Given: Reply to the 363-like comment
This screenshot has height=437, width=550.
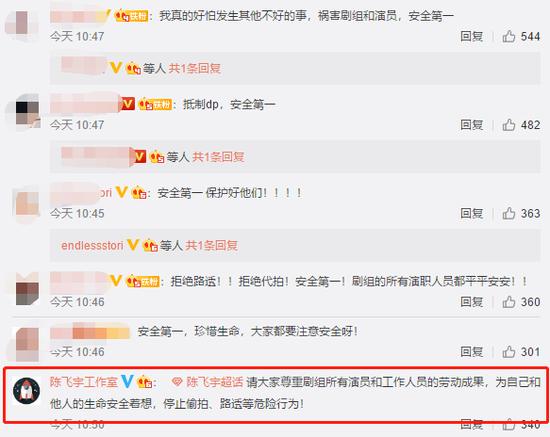Looking at the screenshot, I should pos(471,213).
